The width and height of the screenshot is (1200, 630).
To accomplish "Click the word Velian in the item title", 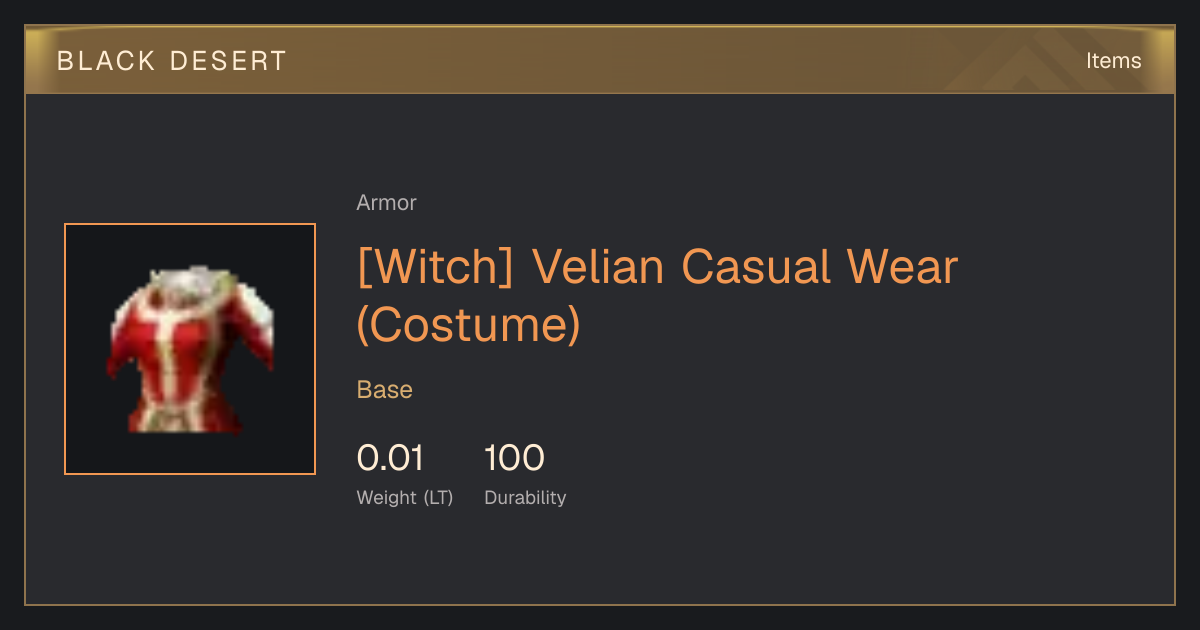I will 597,268.
